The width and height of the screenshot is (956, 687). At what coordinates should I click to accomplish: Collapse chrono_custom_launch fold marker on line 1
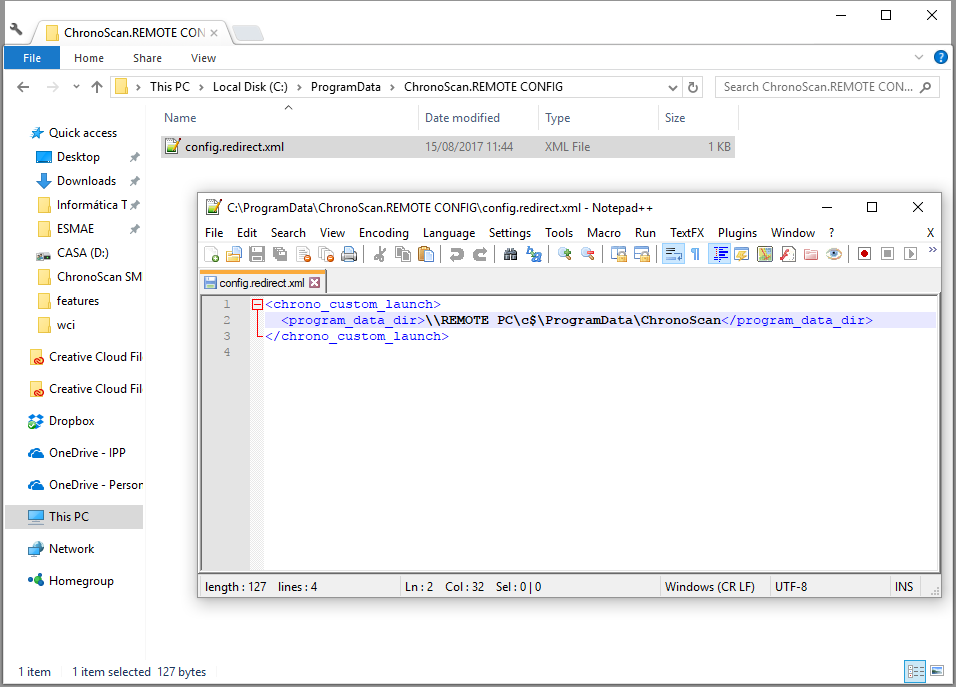click(257, 305)
